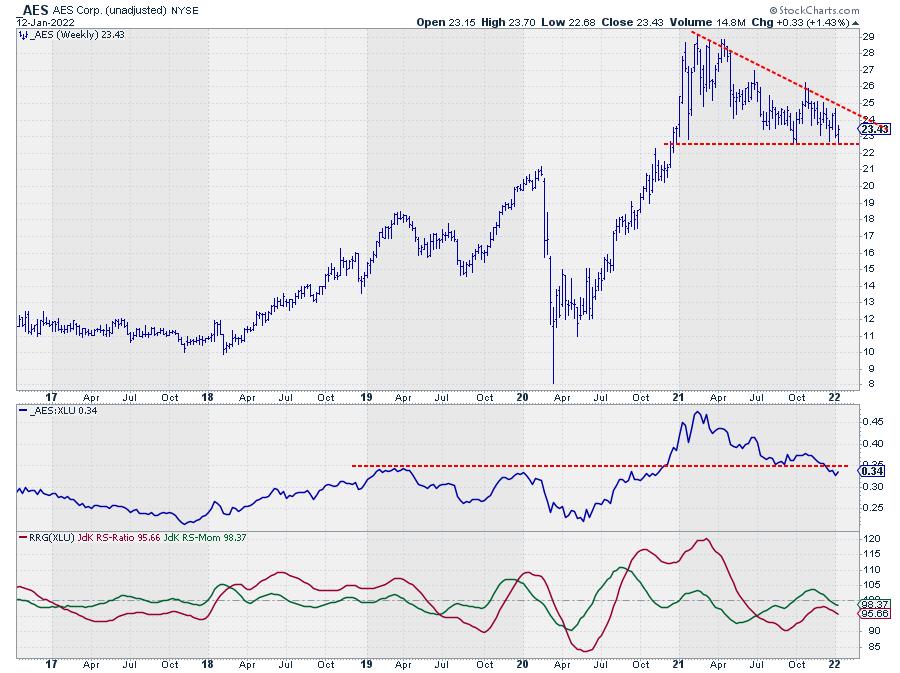Click the bar icon beside _AES (Weekly) legend
The image size is (900, 673).
pyautogui.click(x=22, y=35)
